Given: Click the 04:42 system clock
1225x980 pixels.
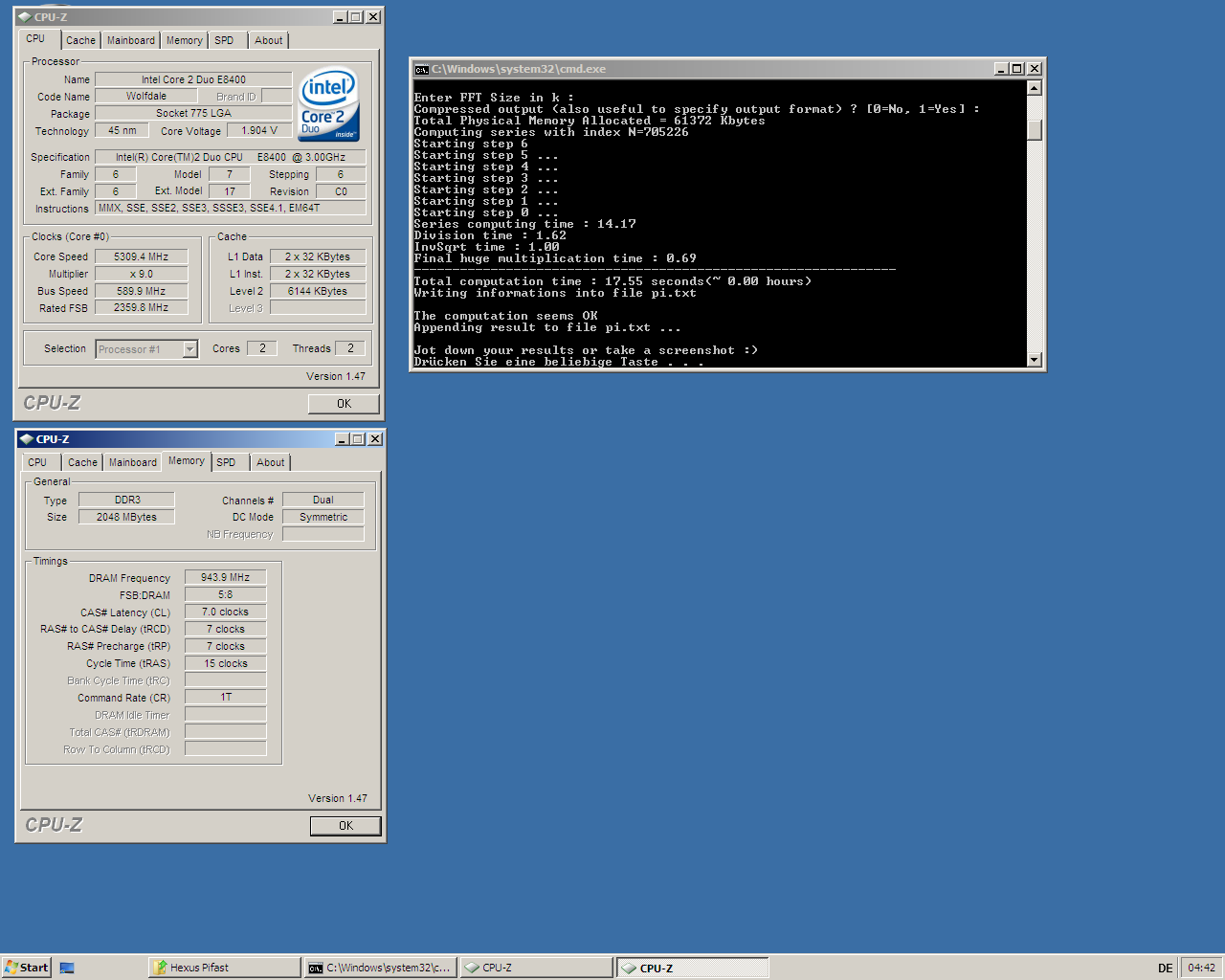Looking at the screenshot, I should pos(1201,968).
